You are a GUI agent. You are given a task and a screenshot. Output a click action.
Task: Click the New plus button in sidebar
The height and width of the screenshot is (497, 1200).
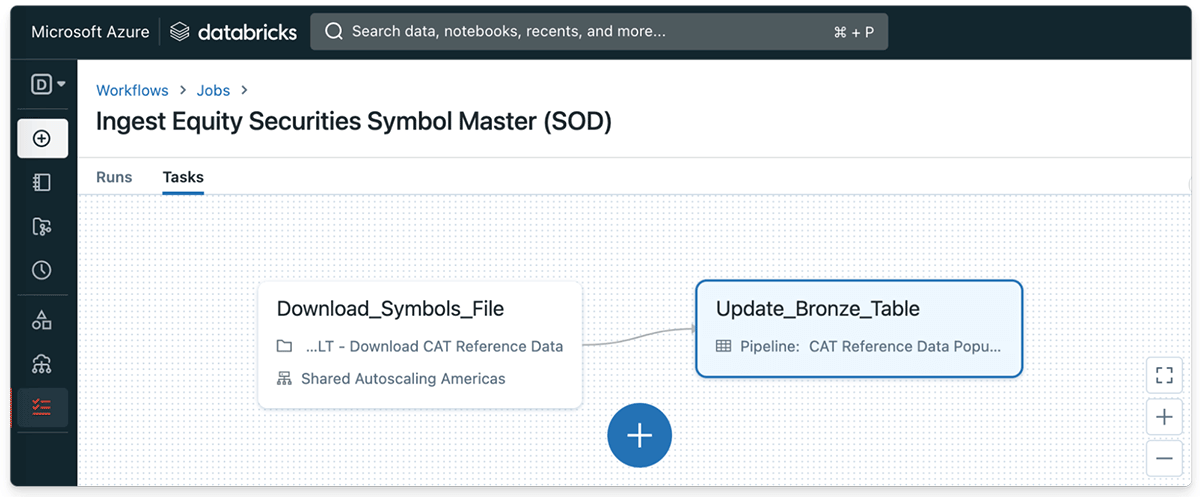[x=42, y=139]
